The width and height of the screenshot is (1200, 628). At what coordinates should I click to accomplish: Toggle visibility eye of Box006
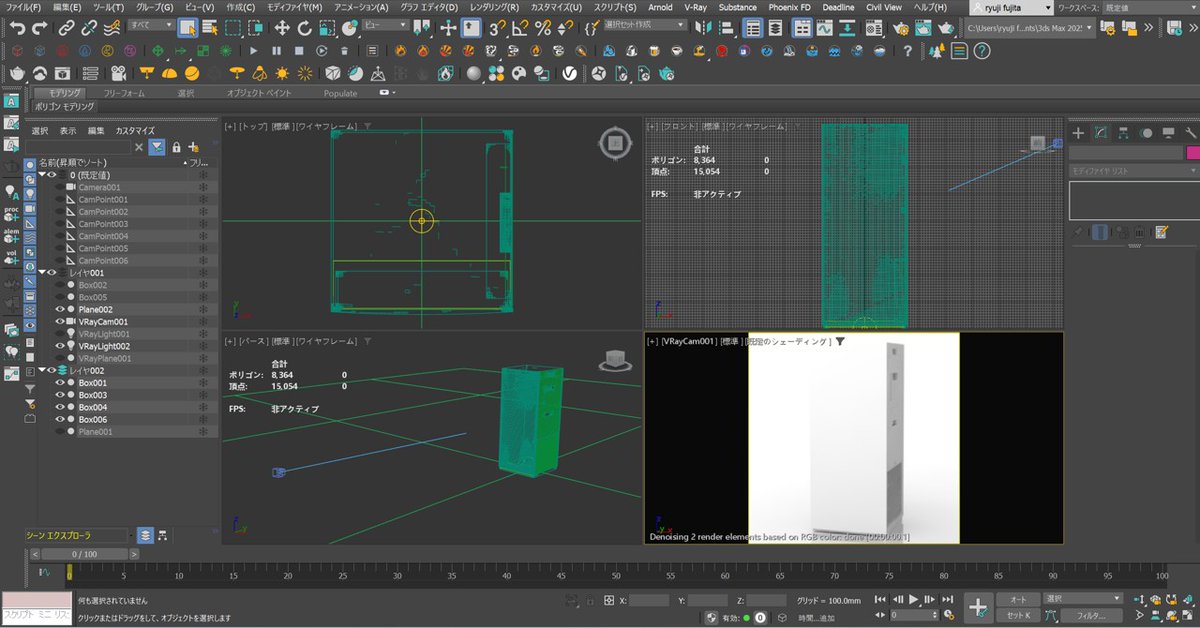60,420
